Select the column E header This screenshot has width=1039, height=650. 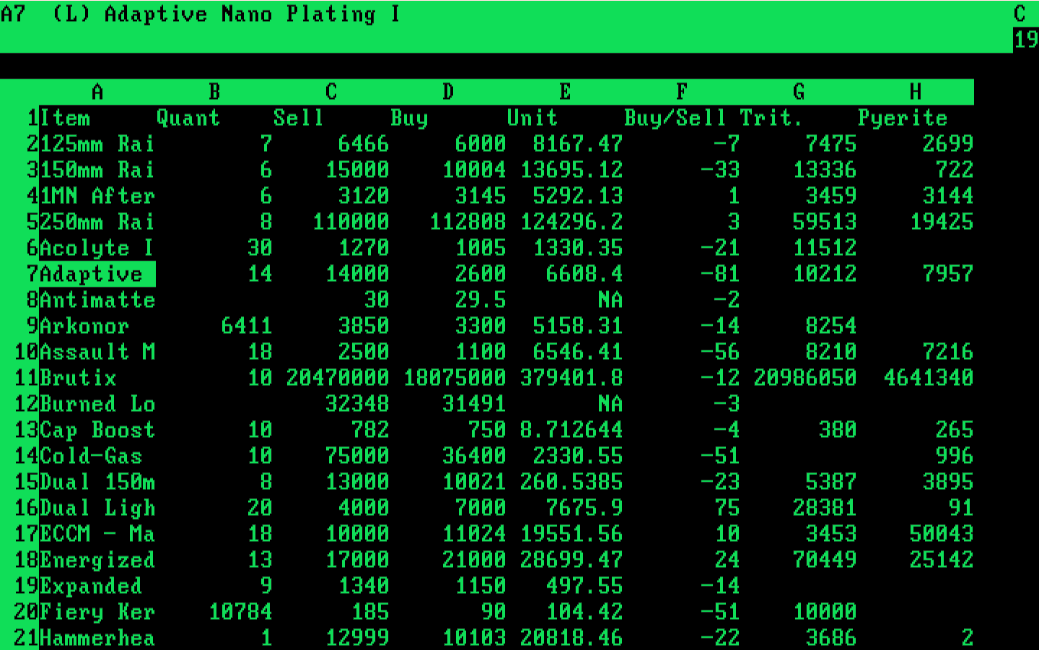[x=564, y=92]
